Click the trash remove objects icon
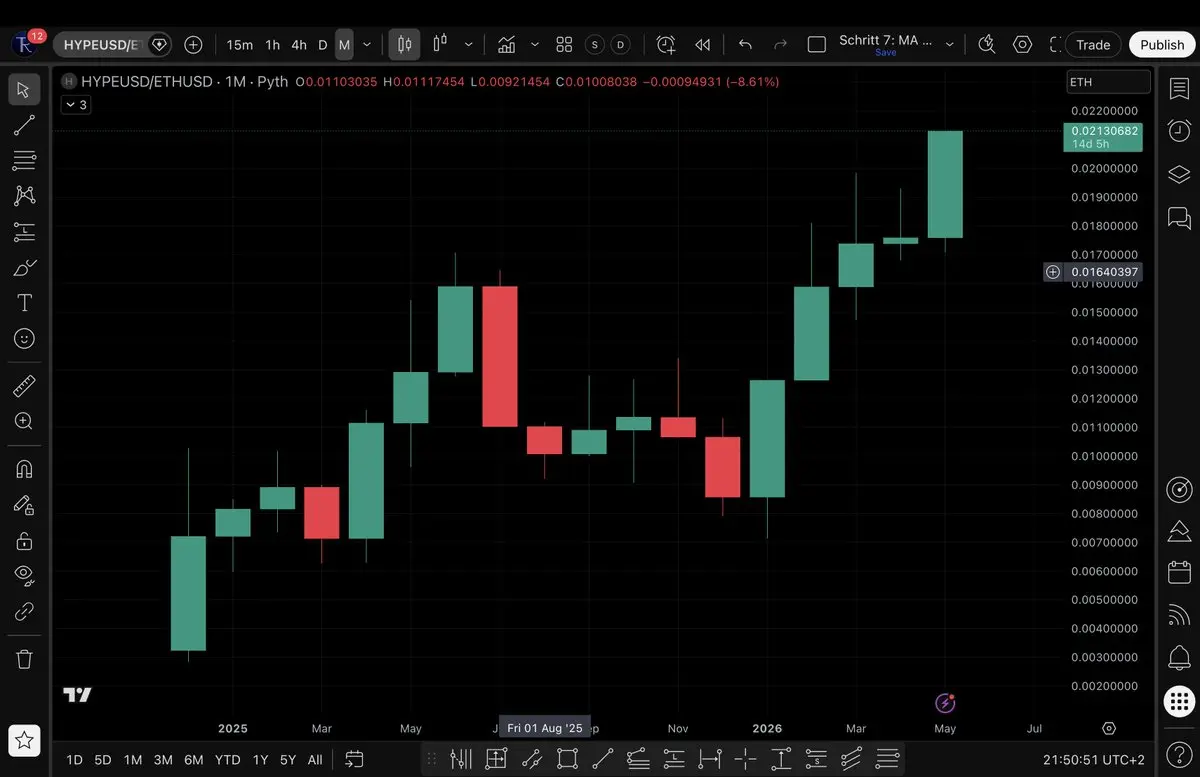1200x777 pixels. coord(24,659)
